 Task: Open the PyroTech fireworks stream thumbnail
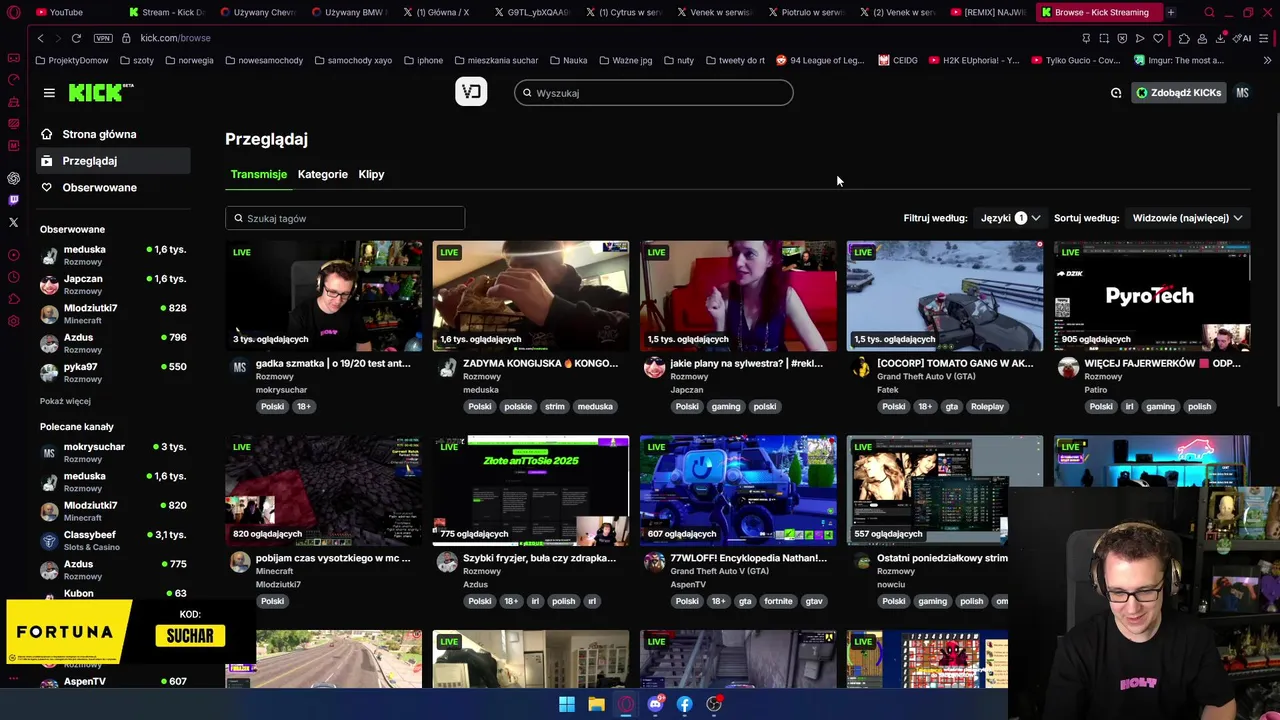coord(1152,296)
